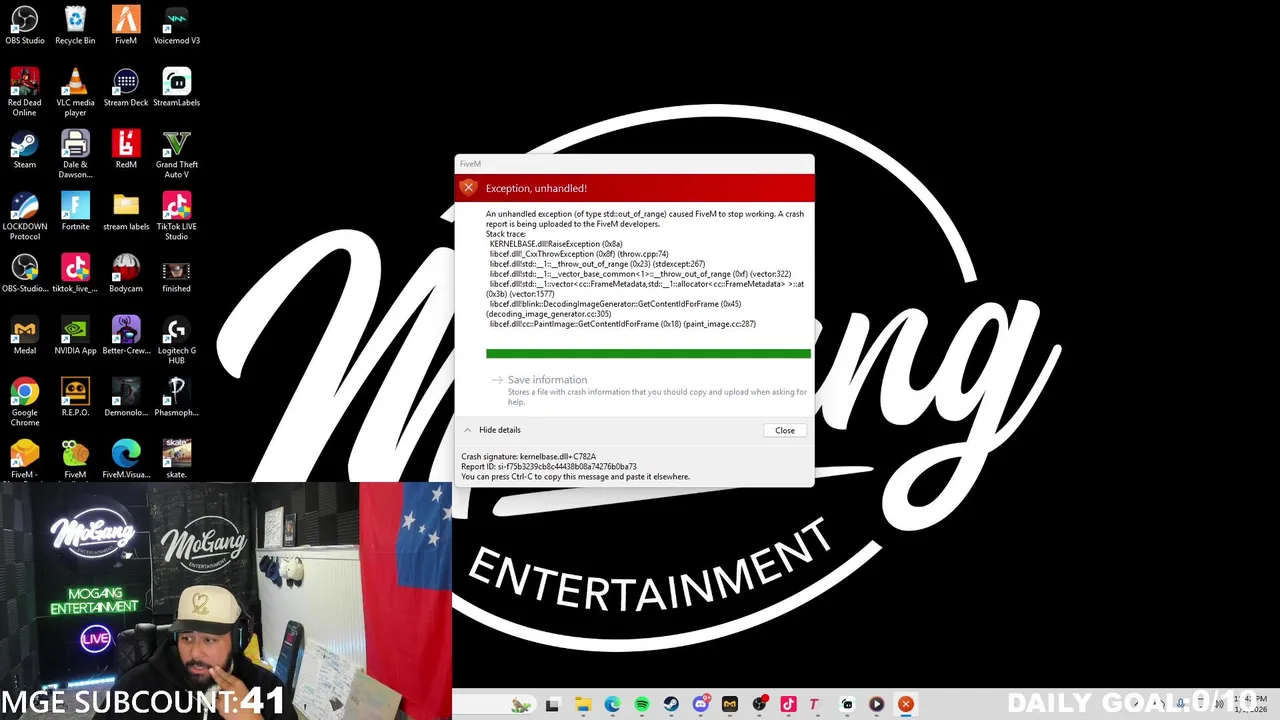Click the 'Exception, unhandled!' heading
This screenshot has height=720, width=1280.
[x=536, y=188]
